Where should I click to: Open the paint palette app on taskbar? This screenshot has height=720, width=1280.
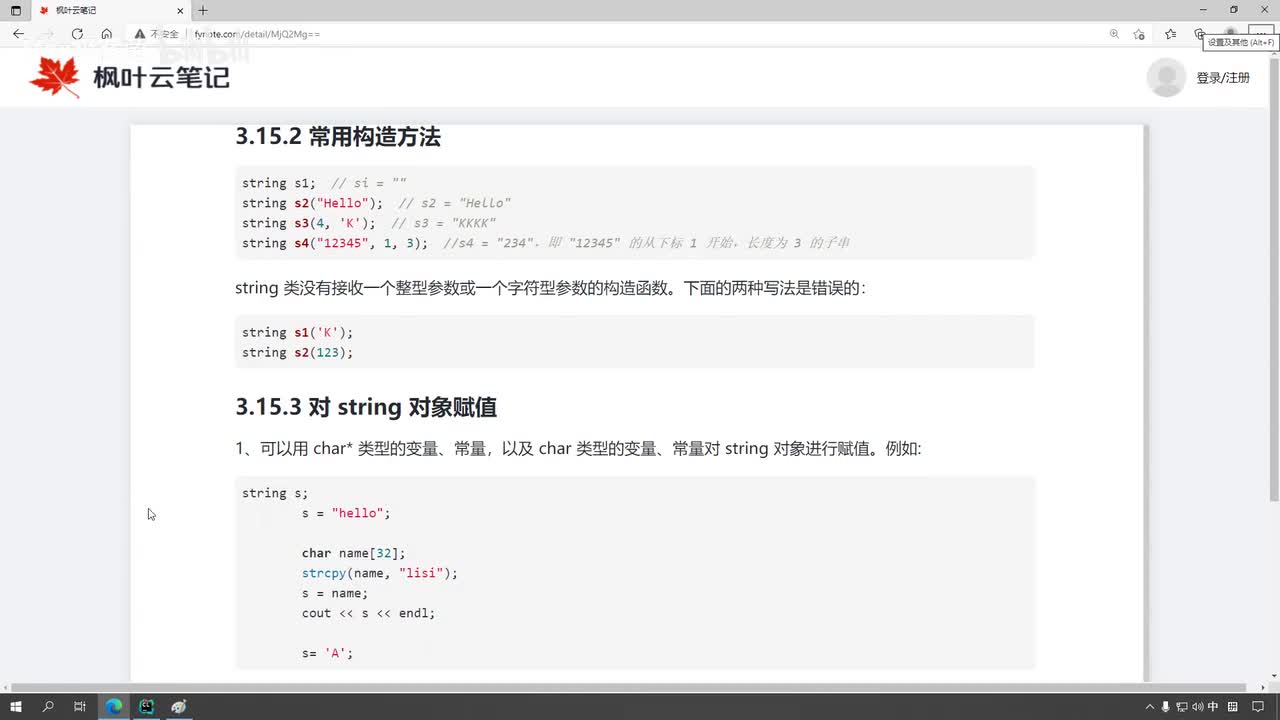179,707
